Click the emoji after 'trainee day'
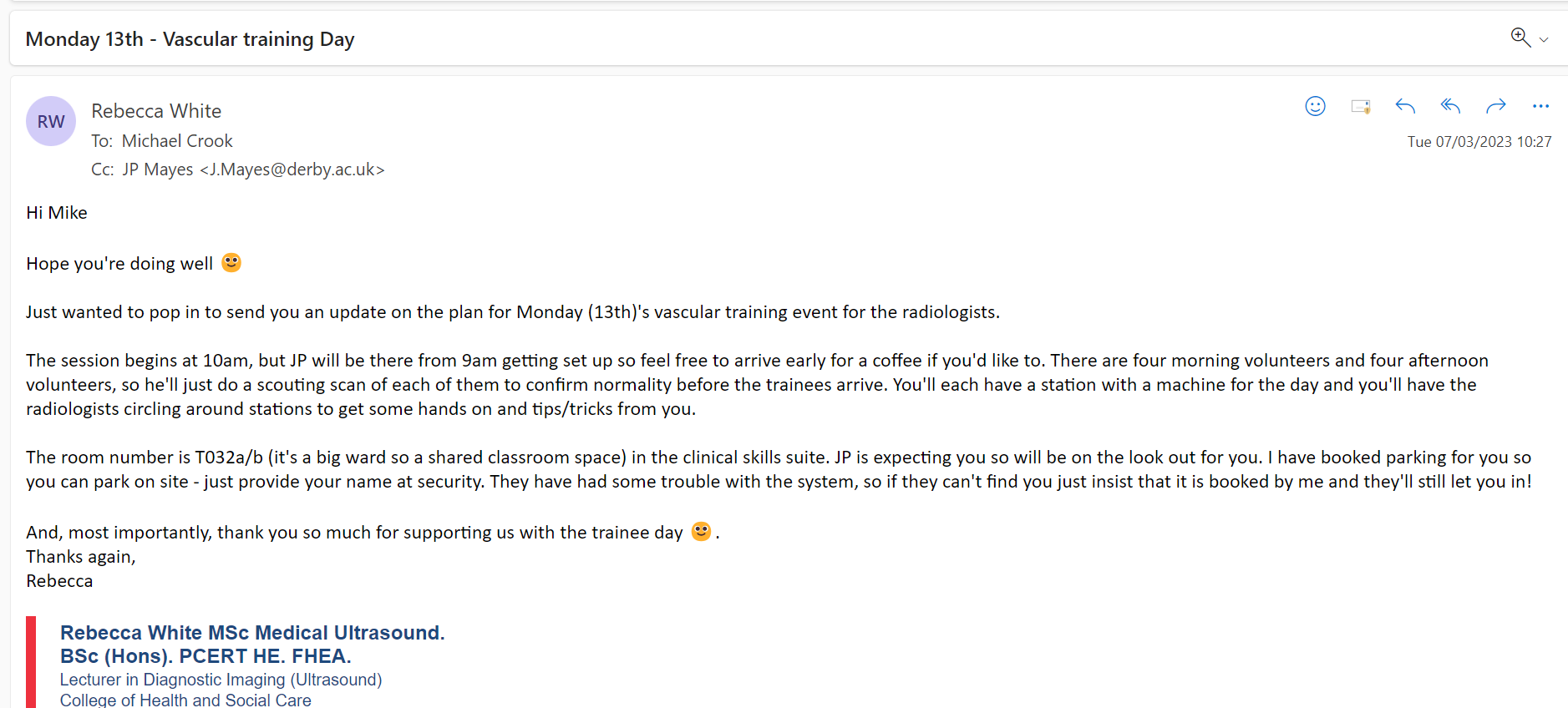 pyautogui.click(x=701, y=531)
